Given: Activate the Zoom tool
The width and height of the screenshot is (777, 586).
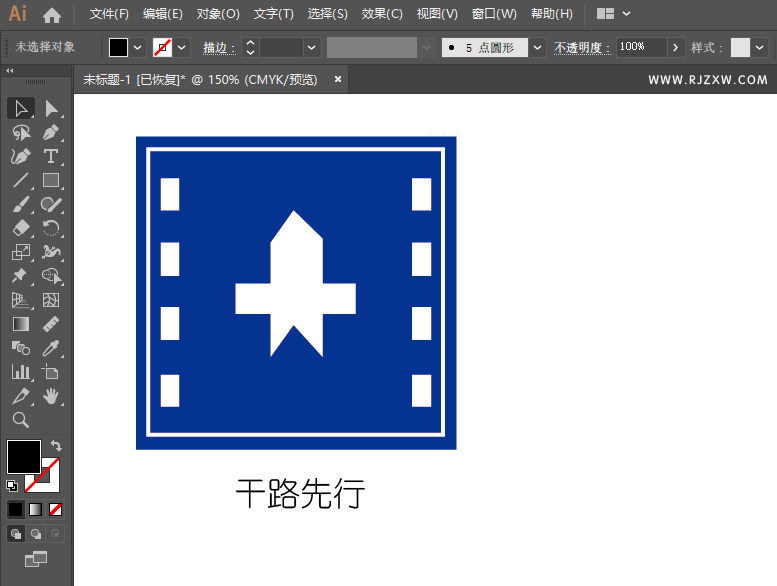Looking at the screenshot, I should point(21,420).
